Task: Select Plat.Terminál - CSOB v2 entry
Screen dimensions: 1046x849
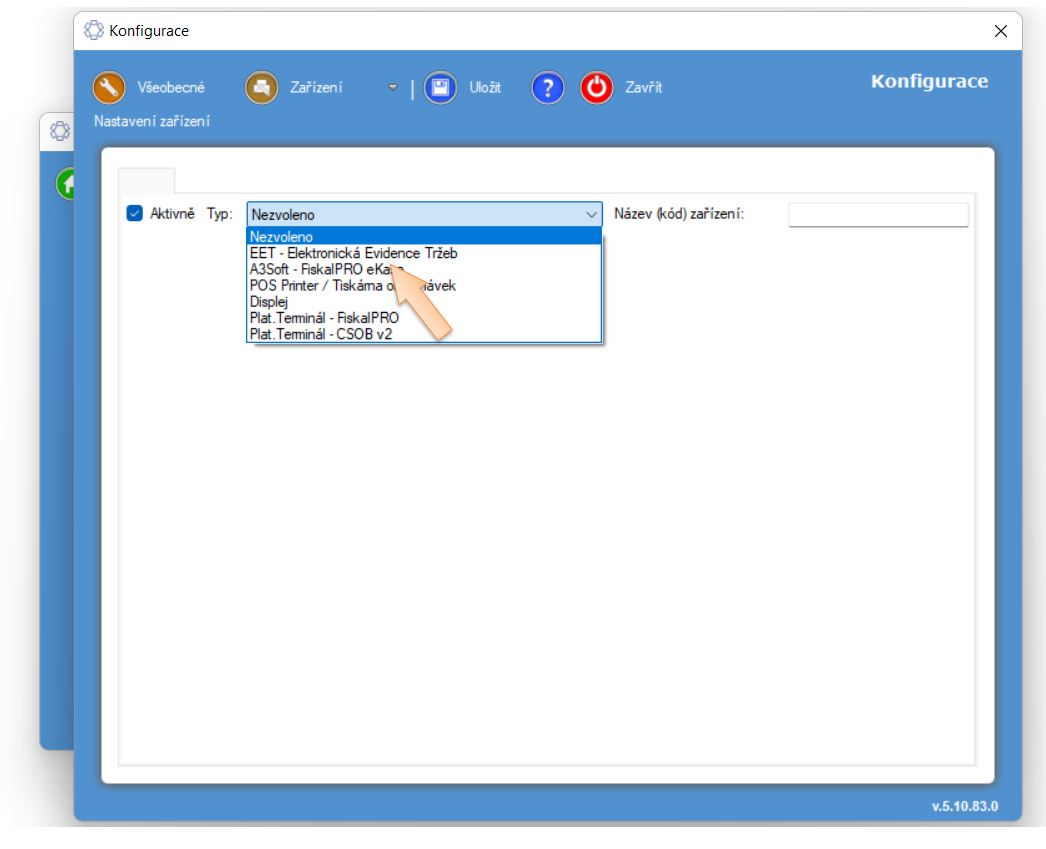Action: point(319,333)
